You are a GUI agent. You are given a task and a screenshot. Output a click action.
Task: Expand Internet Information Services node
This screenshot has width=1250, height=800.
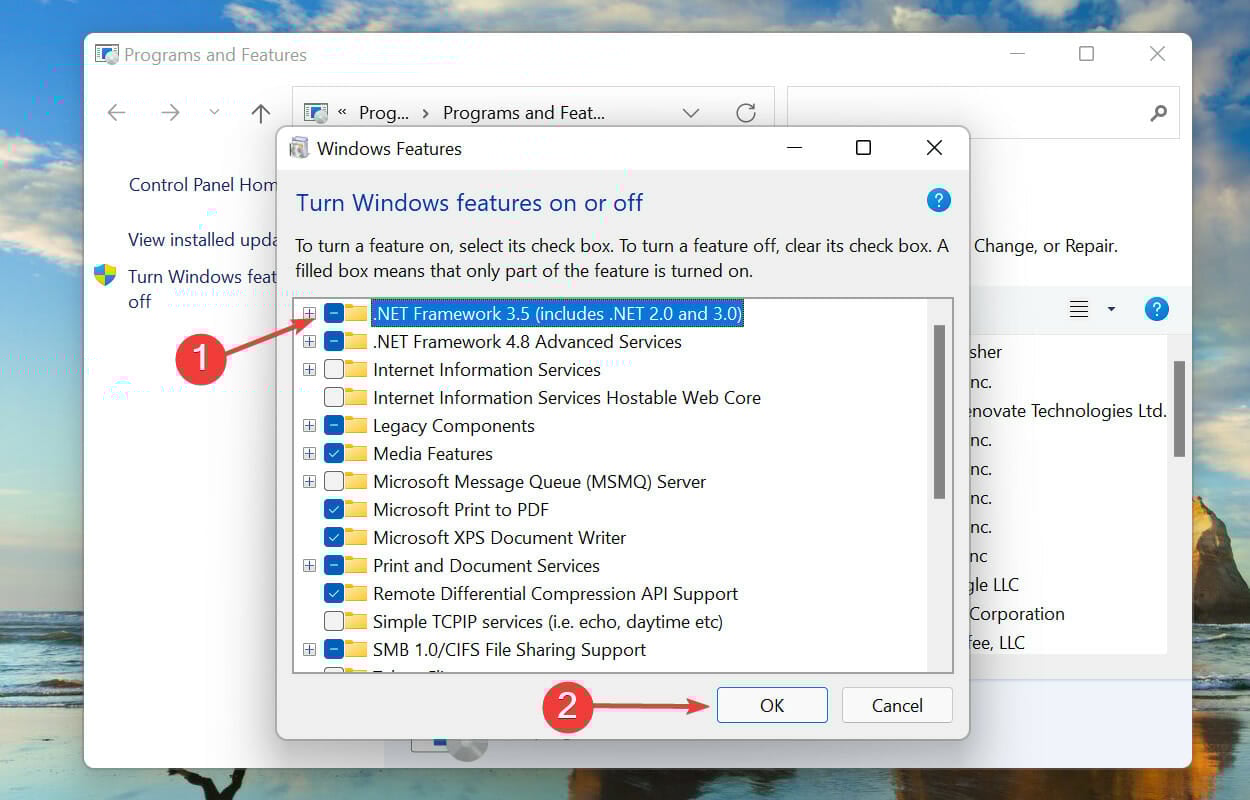[309, 369]
